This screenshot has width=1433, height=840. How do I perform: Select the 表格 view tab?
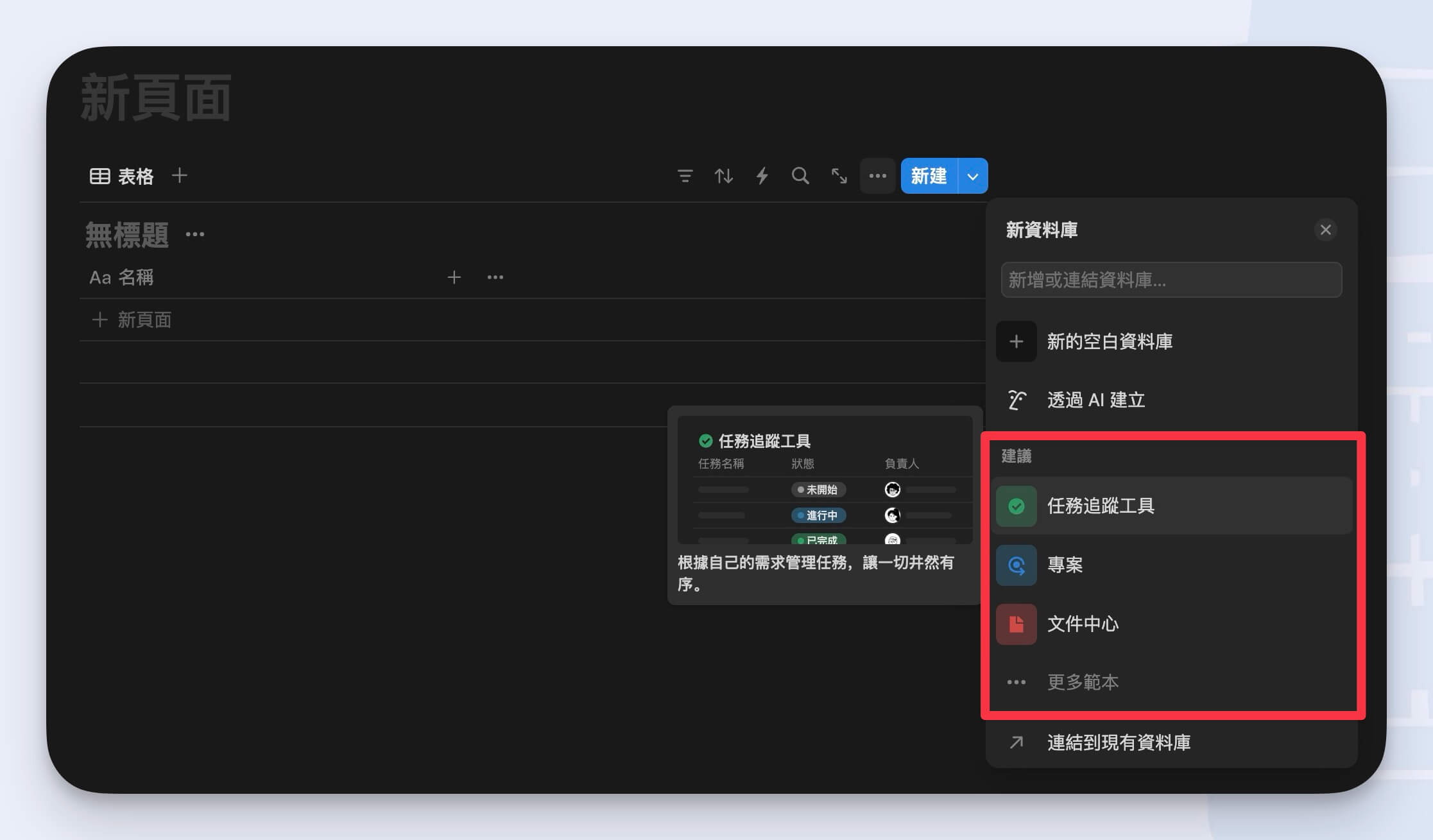click(122, 176)
